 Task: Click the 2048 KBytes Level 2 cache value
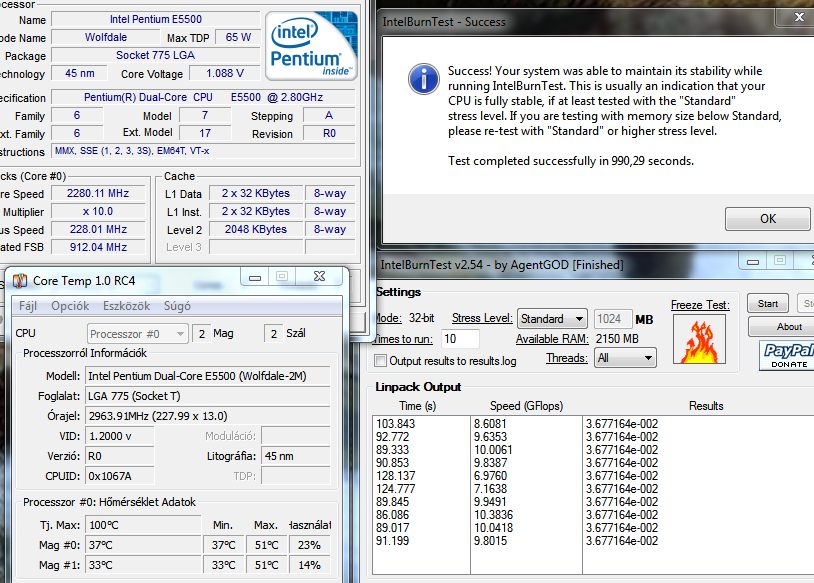coord(256,229)
